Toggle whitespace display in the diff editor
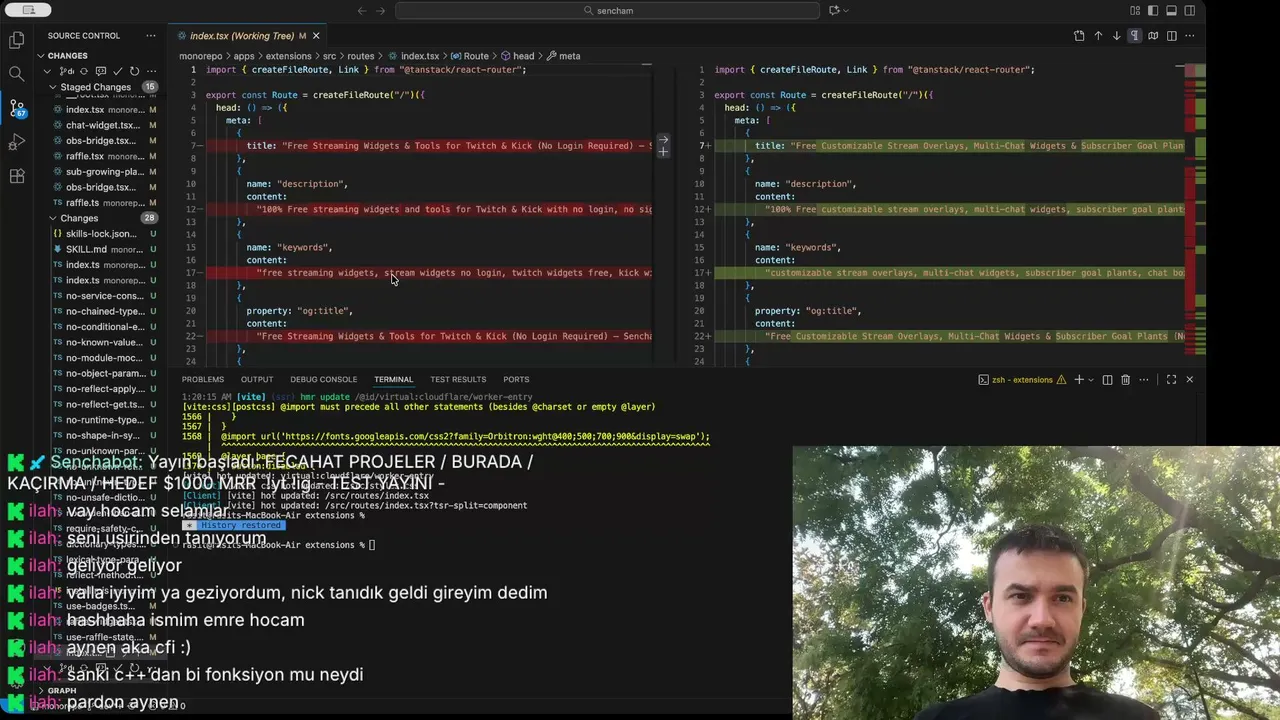Screen dimensions: 1280x720 [1135, 36]
